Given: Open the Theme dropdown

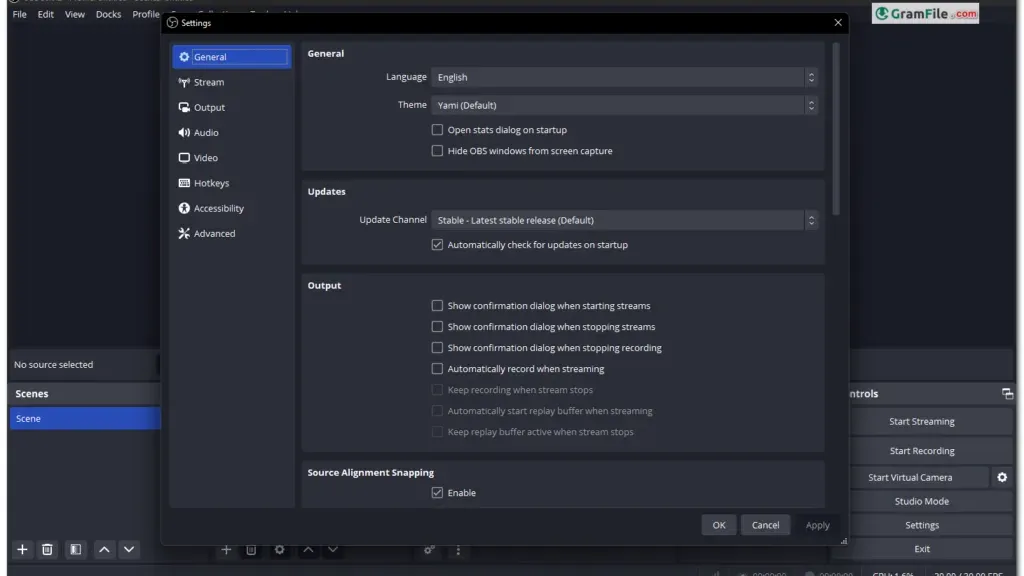Looking at the screenshot, I should point(624,105).
